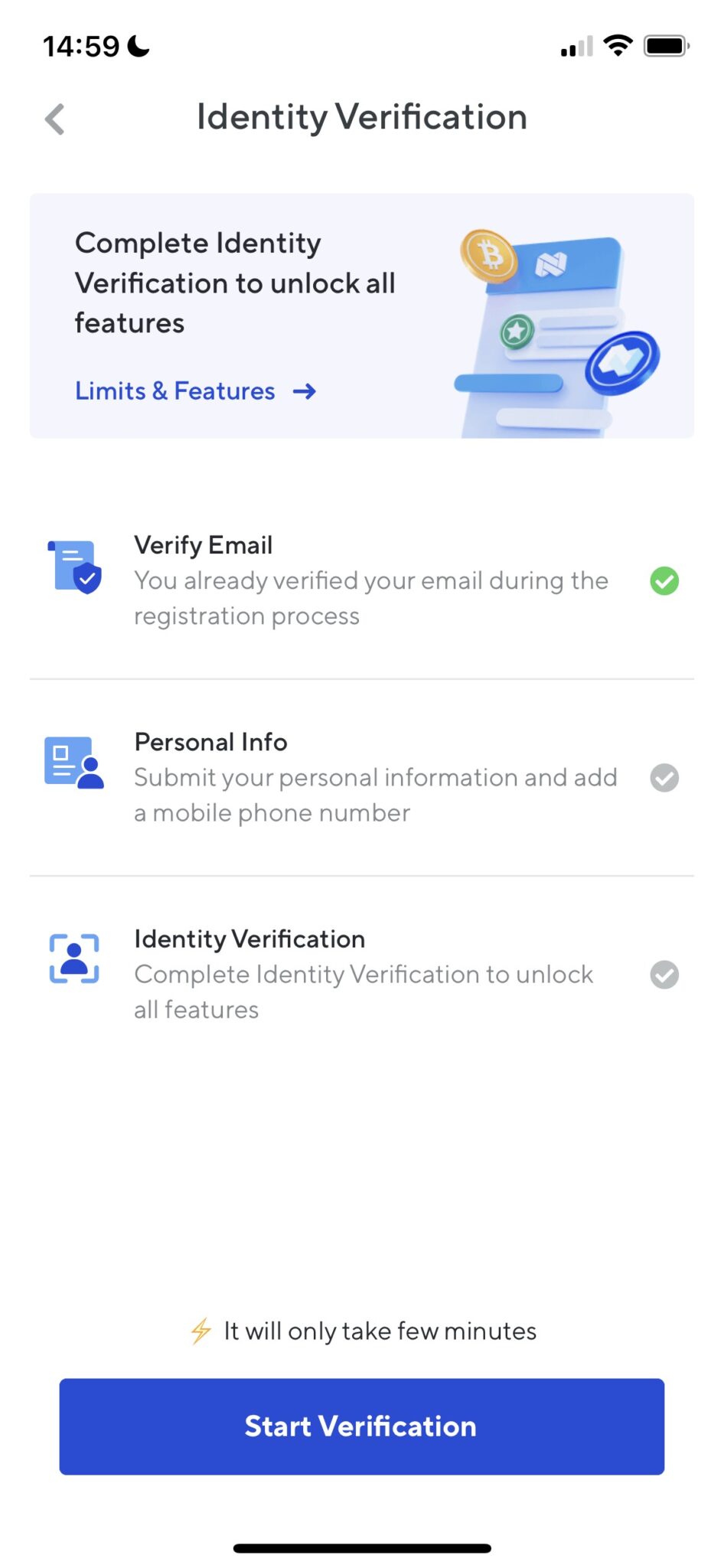
Task: Select the Verify Email step title
Action: pyautogui.click(x=204, y=545)
